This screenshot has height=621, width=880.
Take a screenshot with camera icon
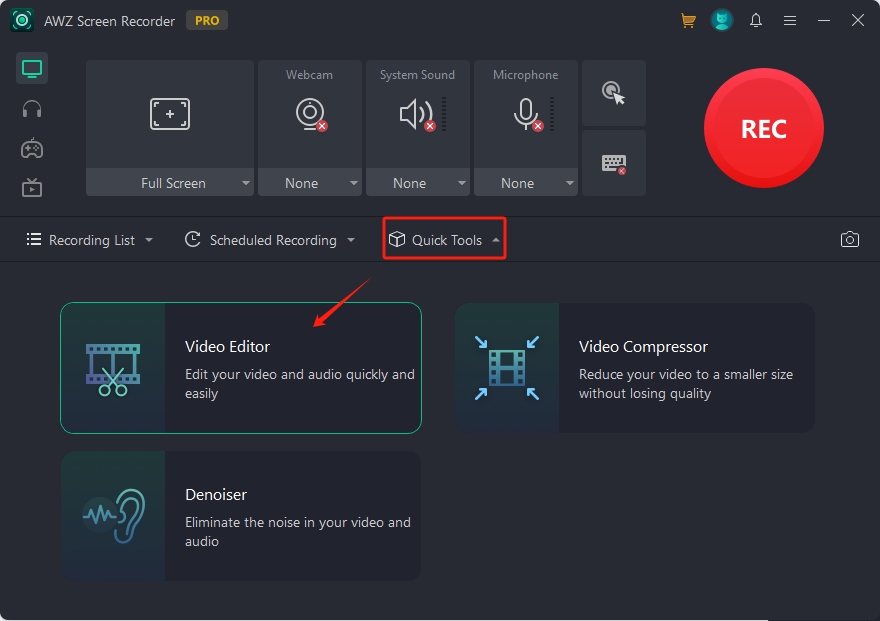click(x=850, y=240)
